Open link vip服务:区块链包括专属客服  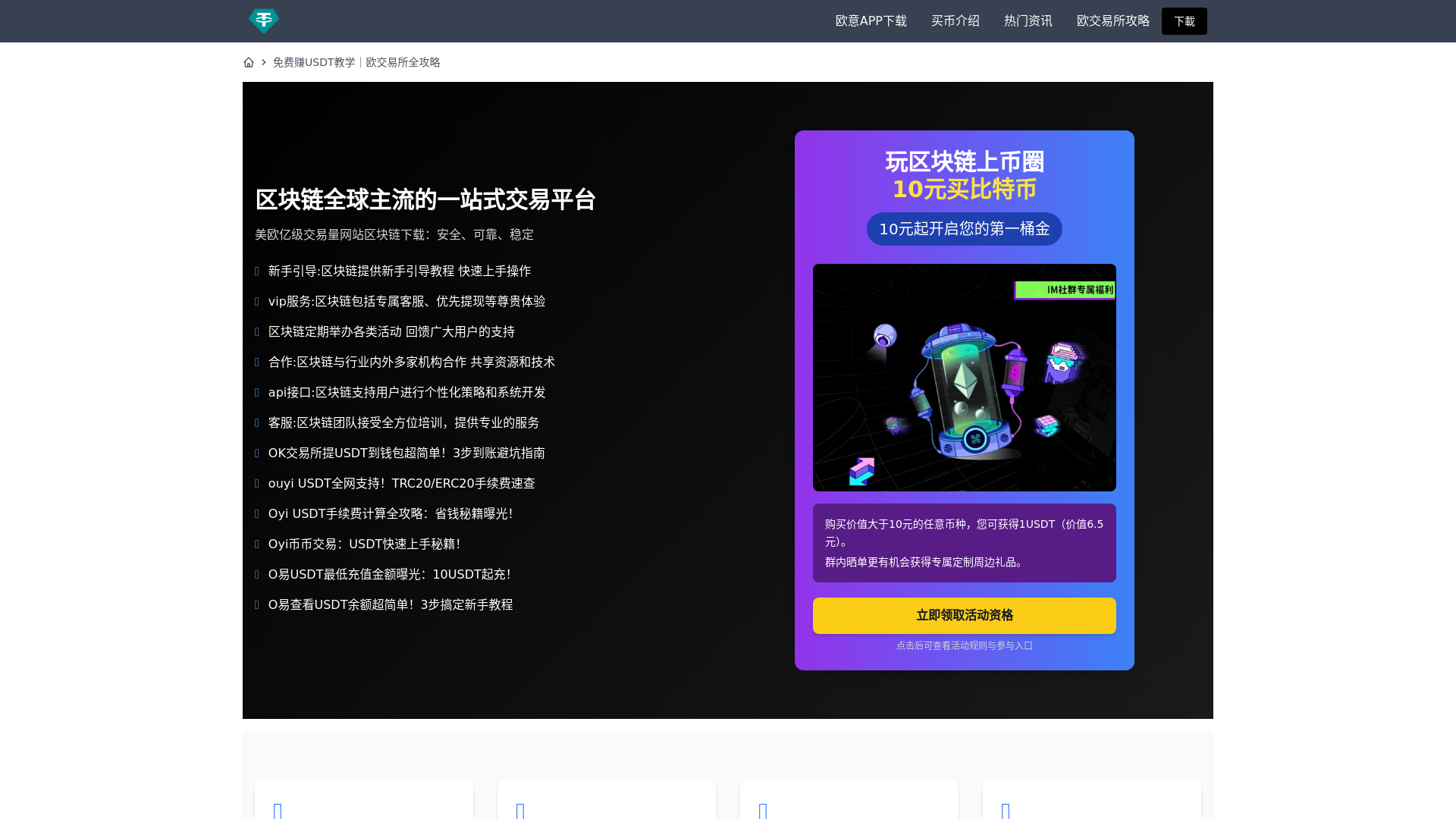406,302
